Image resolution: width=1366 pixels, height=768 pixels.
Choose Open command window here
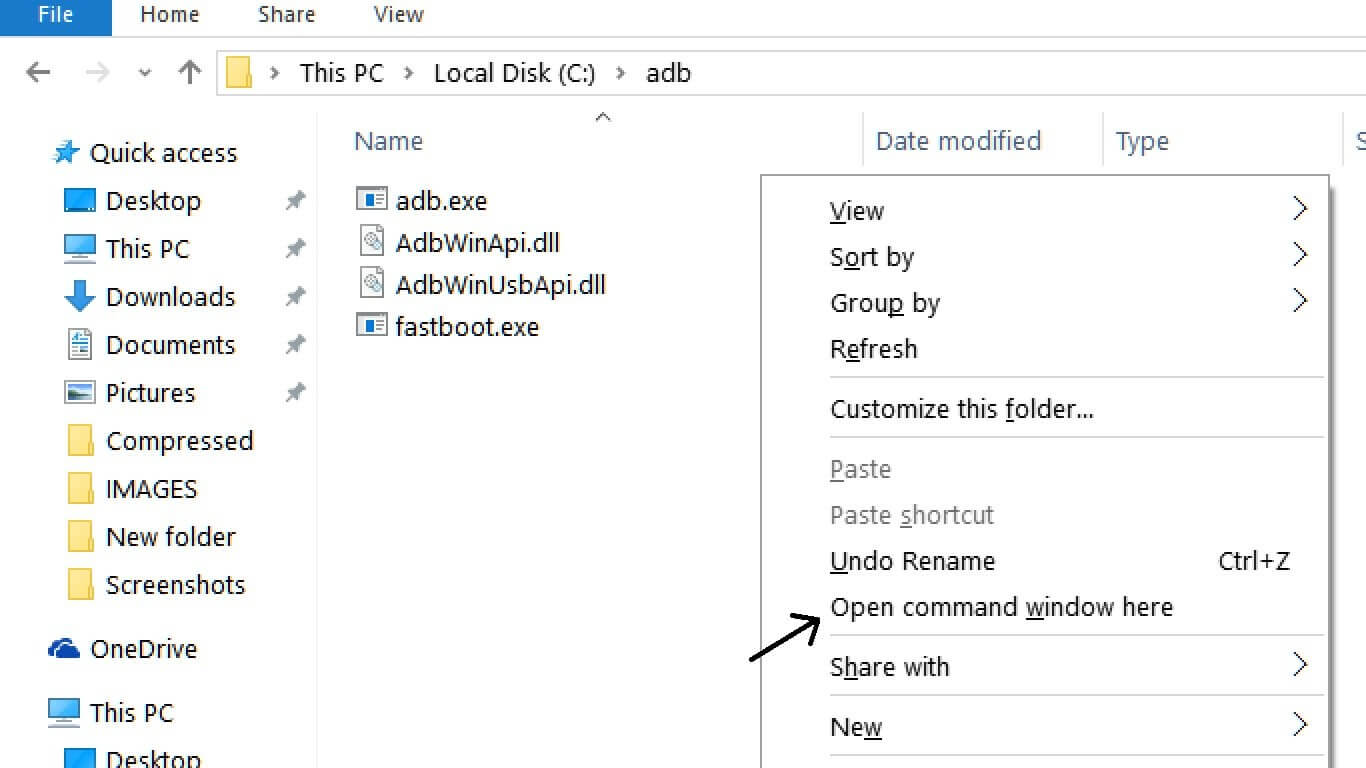tap(1001, 607)
